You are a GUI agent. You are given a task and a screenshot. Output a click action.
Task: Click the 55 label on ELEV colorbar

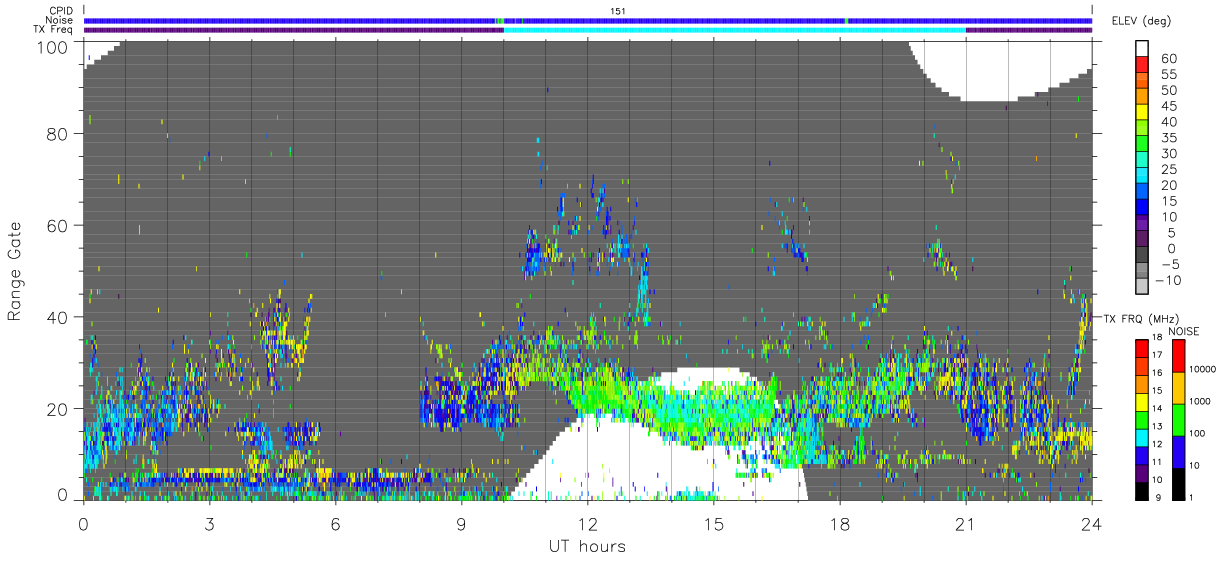point(1169,75)
